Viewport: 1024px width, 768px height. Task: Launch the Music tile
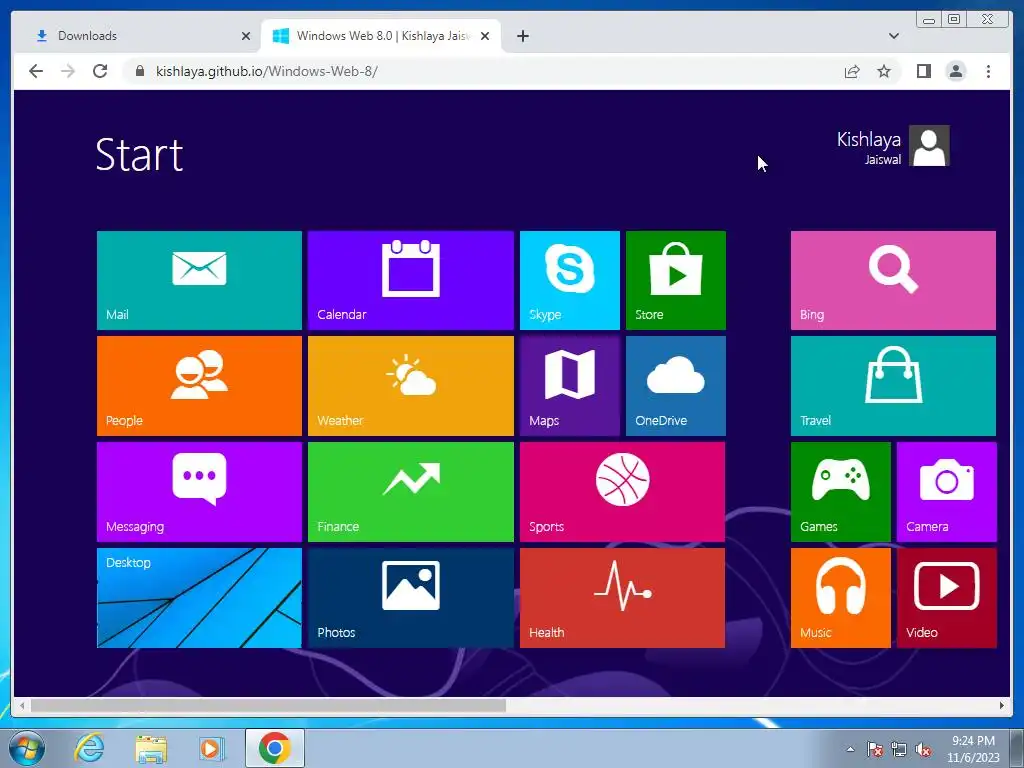(x=840, y=598)
